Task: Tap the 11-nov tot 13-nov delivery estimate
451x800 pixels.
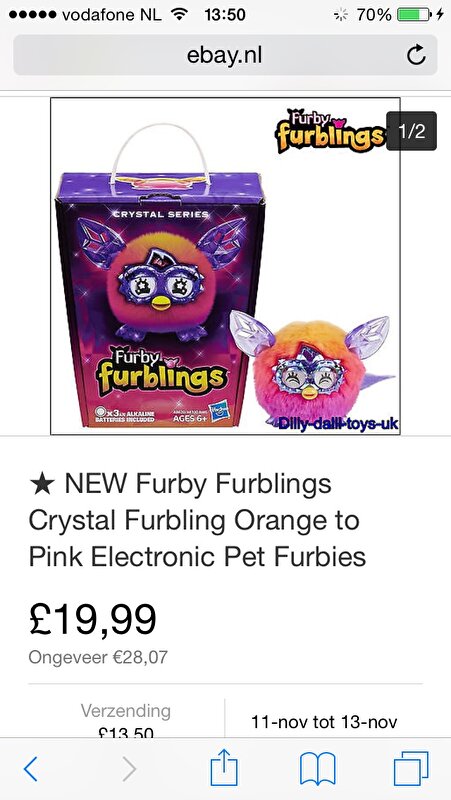Action: pos(324,721)
